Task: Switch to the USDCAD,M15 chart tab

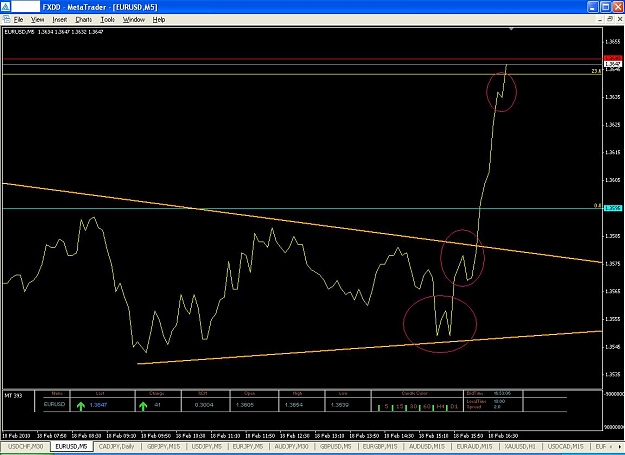Action: click(565, 447)
